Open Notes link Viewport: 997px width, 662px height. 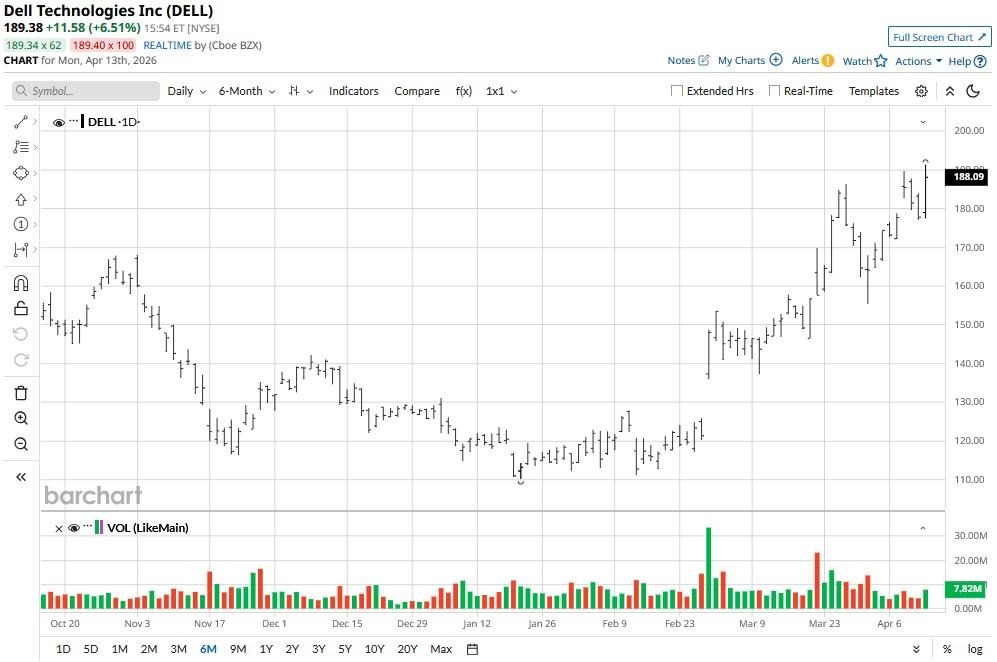(688, 60)
